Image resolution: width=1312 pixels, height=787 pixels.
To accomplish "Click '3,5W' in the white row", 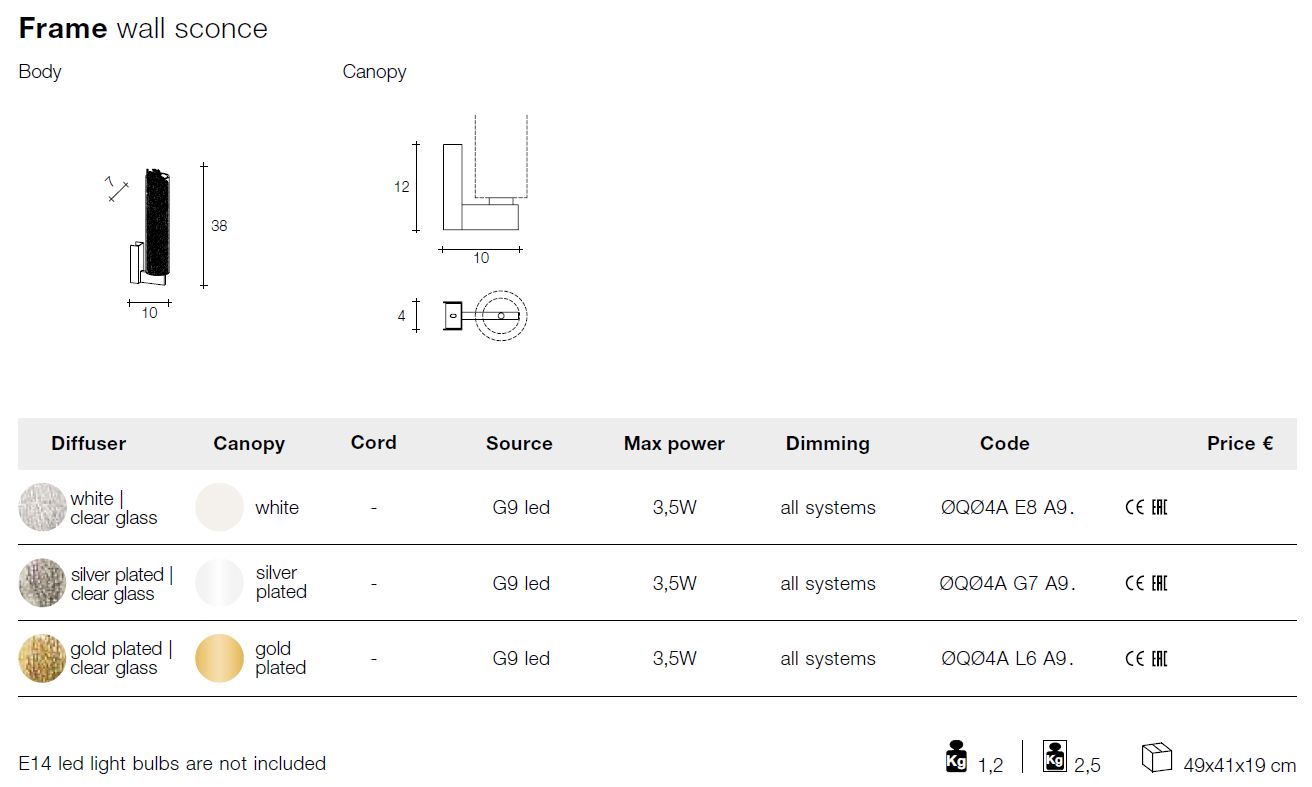I will click(675, 507).
